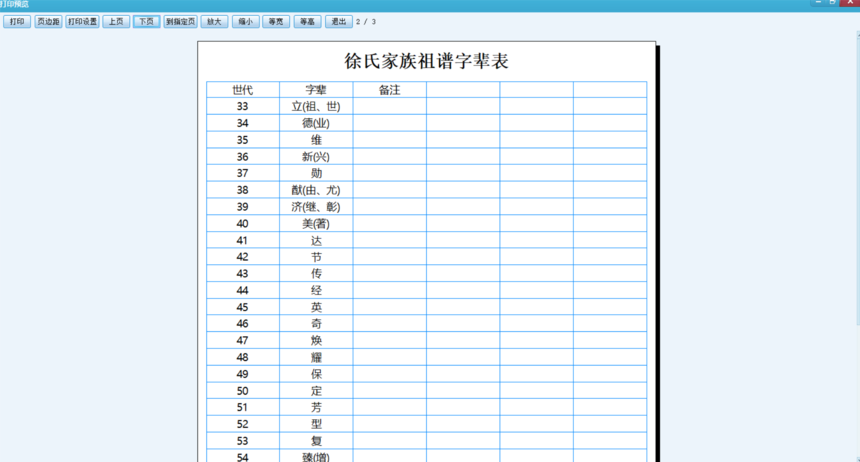The width and height of the screenshot is (860, 462).
Task: Click generation cell 42
Action: 242,257
